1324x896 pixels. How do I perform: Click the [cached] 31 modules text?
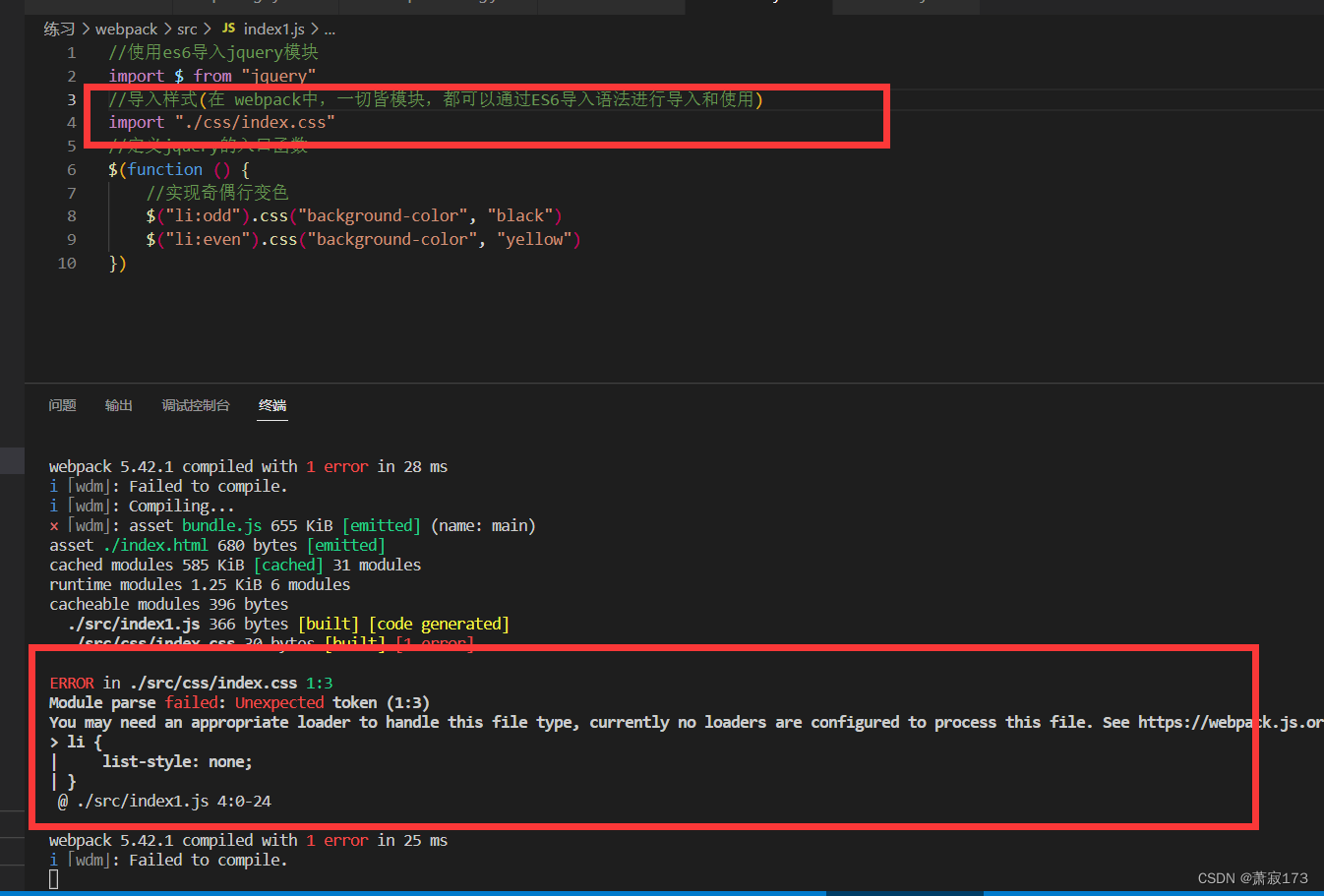coord(337,565)
